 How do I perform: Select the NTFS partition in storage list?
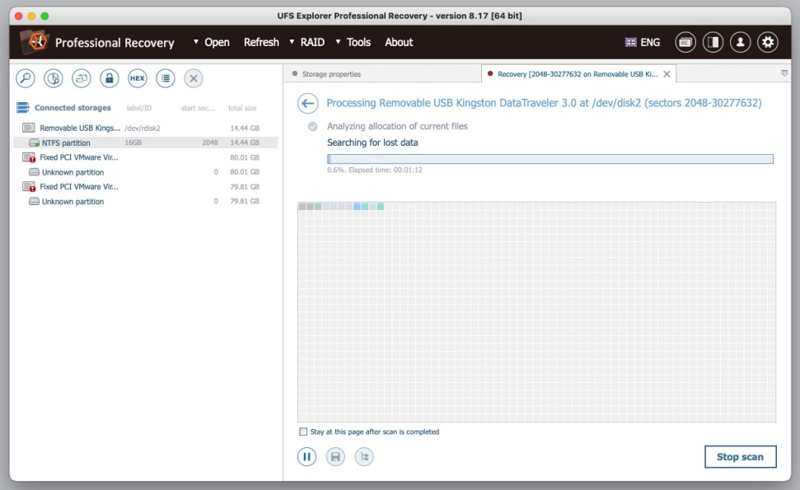point(66,143)
